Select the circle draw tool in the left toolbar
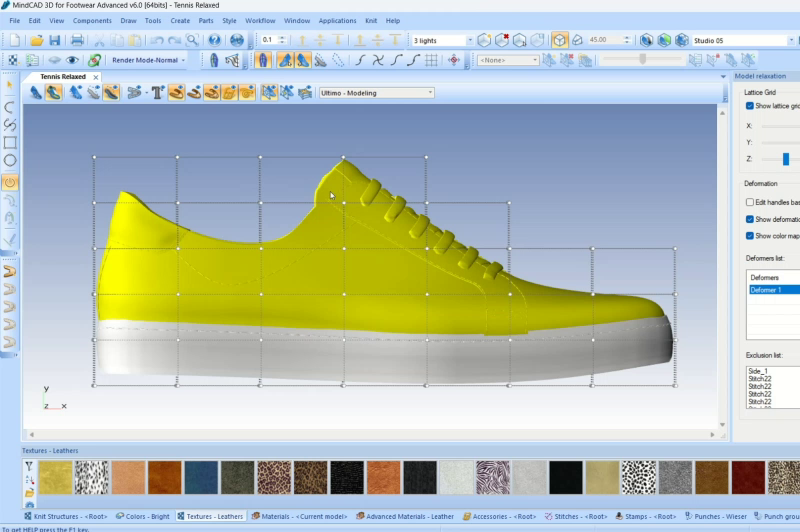 10,160
